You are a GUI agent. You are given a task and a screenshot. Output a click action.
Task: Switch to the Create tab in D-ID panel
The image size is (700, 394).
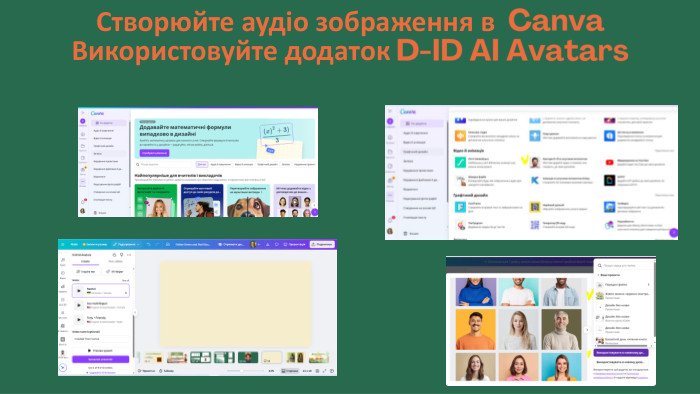click(85, 261)
